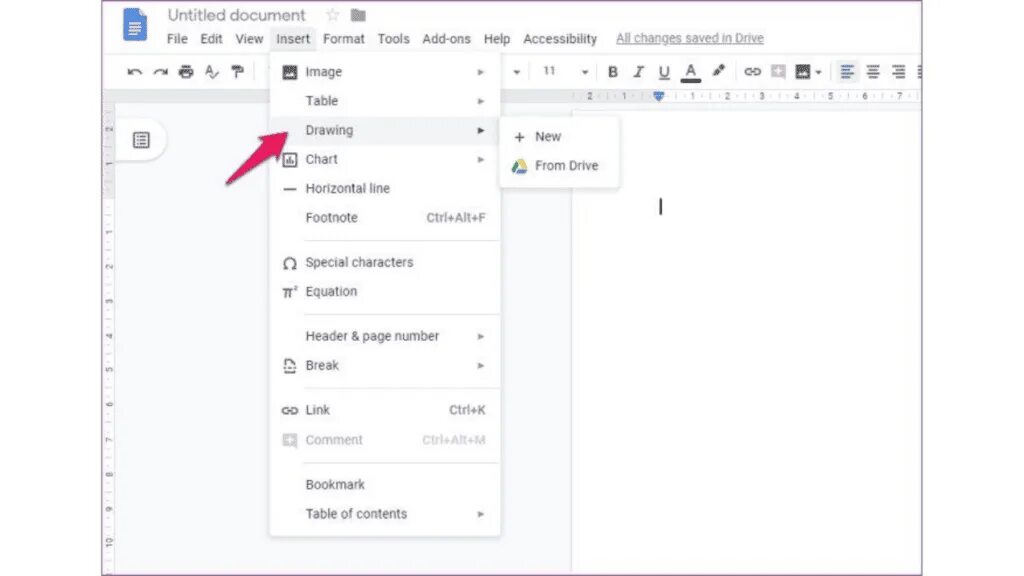The height and width of the screenshot is (576, 1024).
Task: Click the Insert image toolbar icon
Action: coord(803,72)
